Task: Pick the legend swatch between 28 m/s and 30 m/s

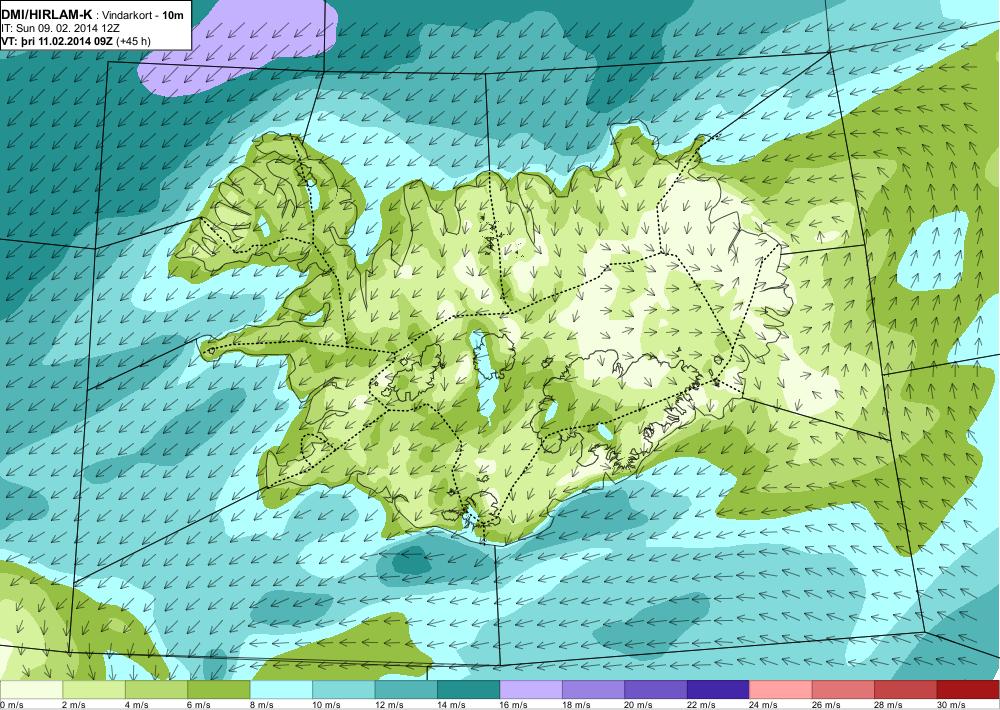Action: point(906,690)
